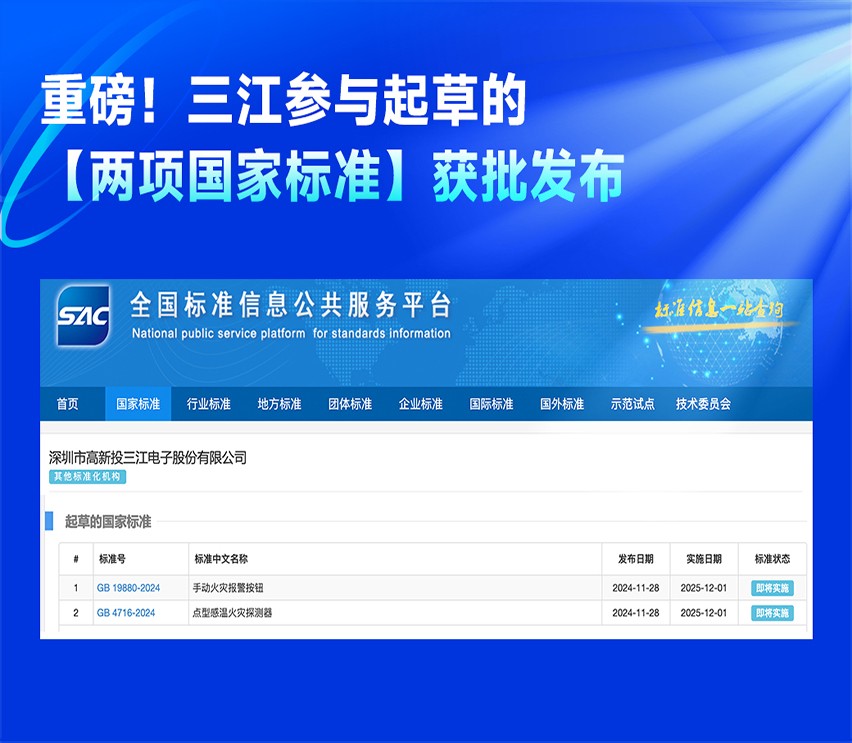Go to the 团体标准 tab
The height and width of the screenshot is (743, 852).
point(350,404)
